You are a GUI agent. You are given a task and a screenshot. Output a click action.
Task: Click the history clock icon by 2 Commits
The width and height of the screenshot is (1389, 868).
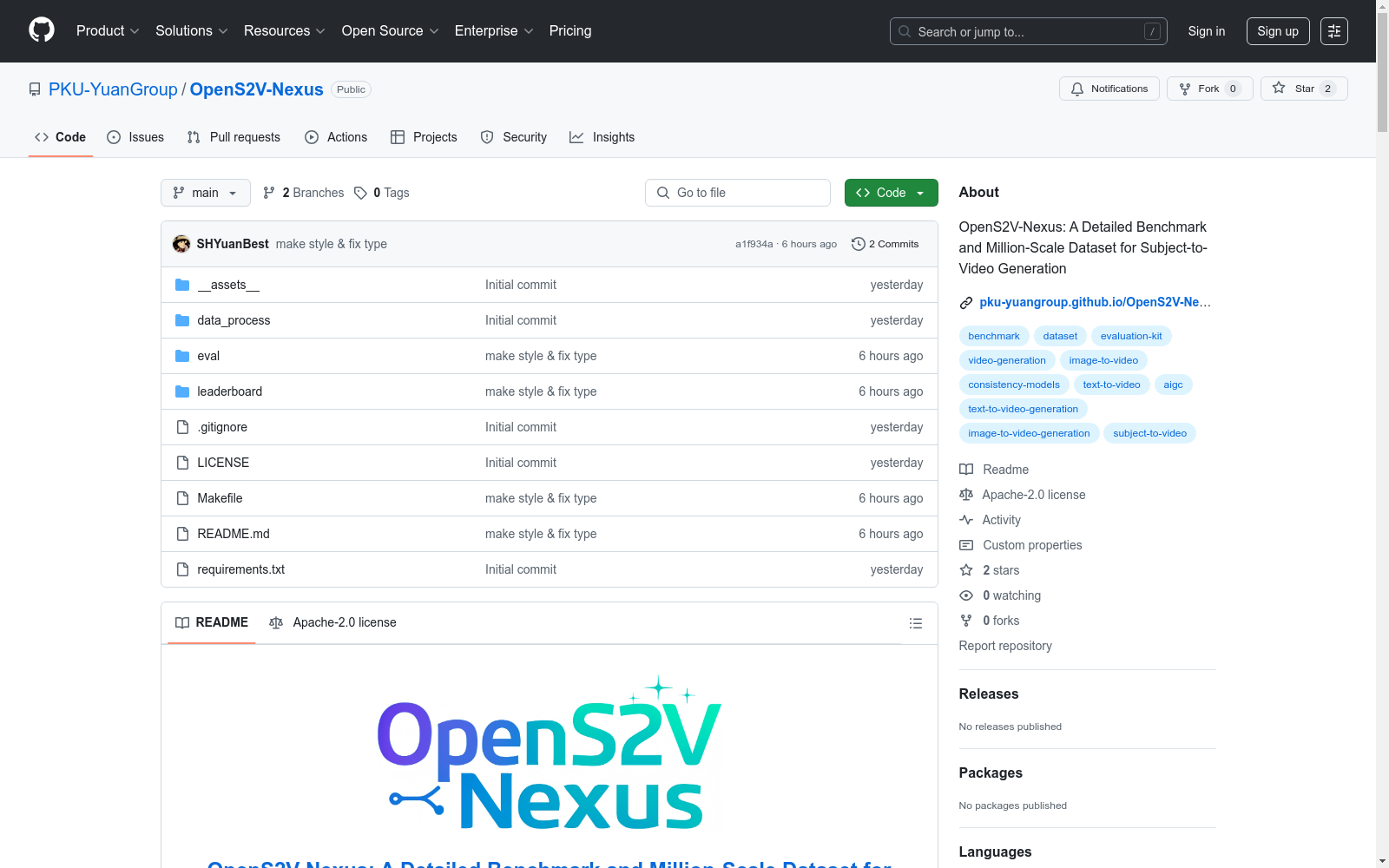pyautogui.click(x=859, y=244)
